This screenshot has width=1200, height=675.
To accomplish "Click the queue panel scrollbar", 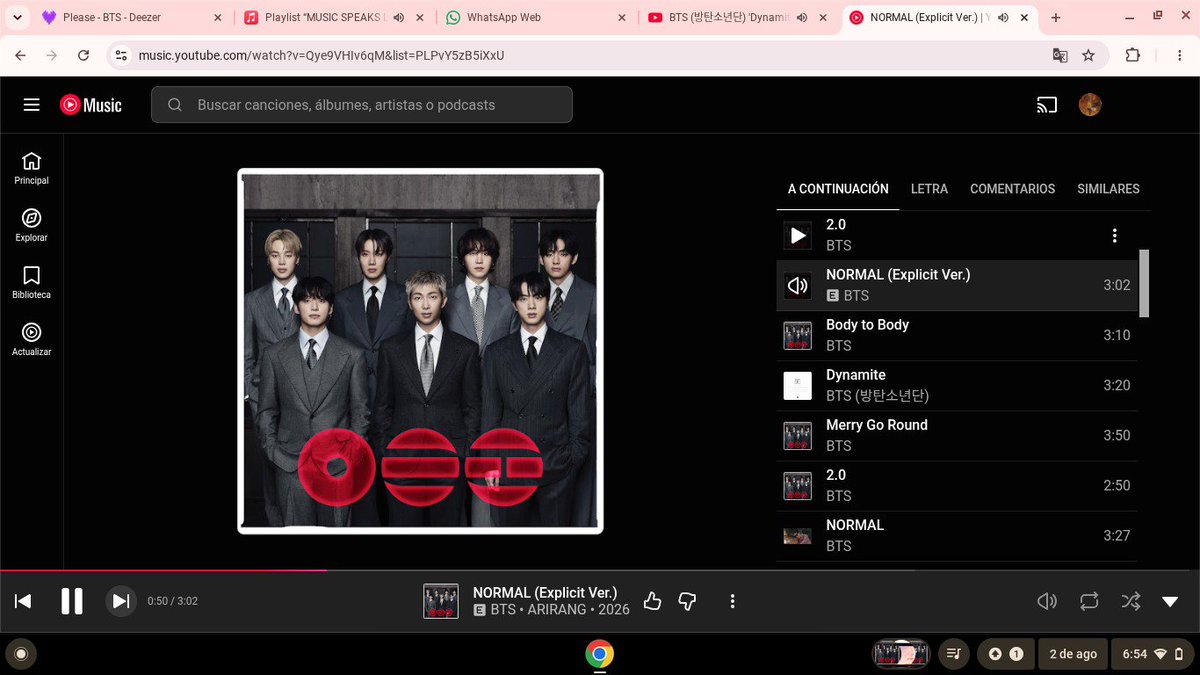I will point(1144,283).
